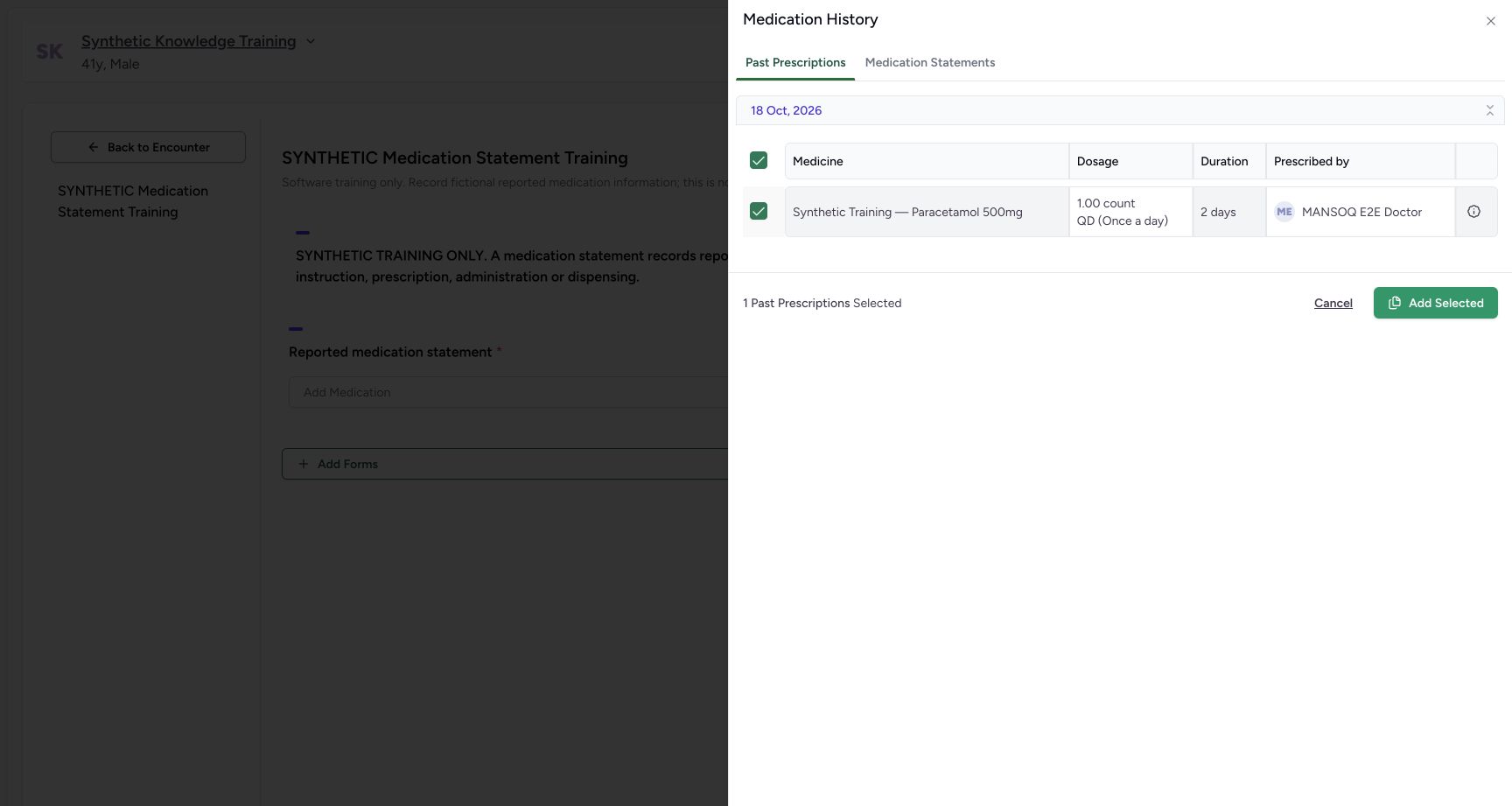This screenshot has width=1512, height=806.
Task: Click Synthetic Training — Paracetamol 500mg cell
Action: [x=927, y=212]
